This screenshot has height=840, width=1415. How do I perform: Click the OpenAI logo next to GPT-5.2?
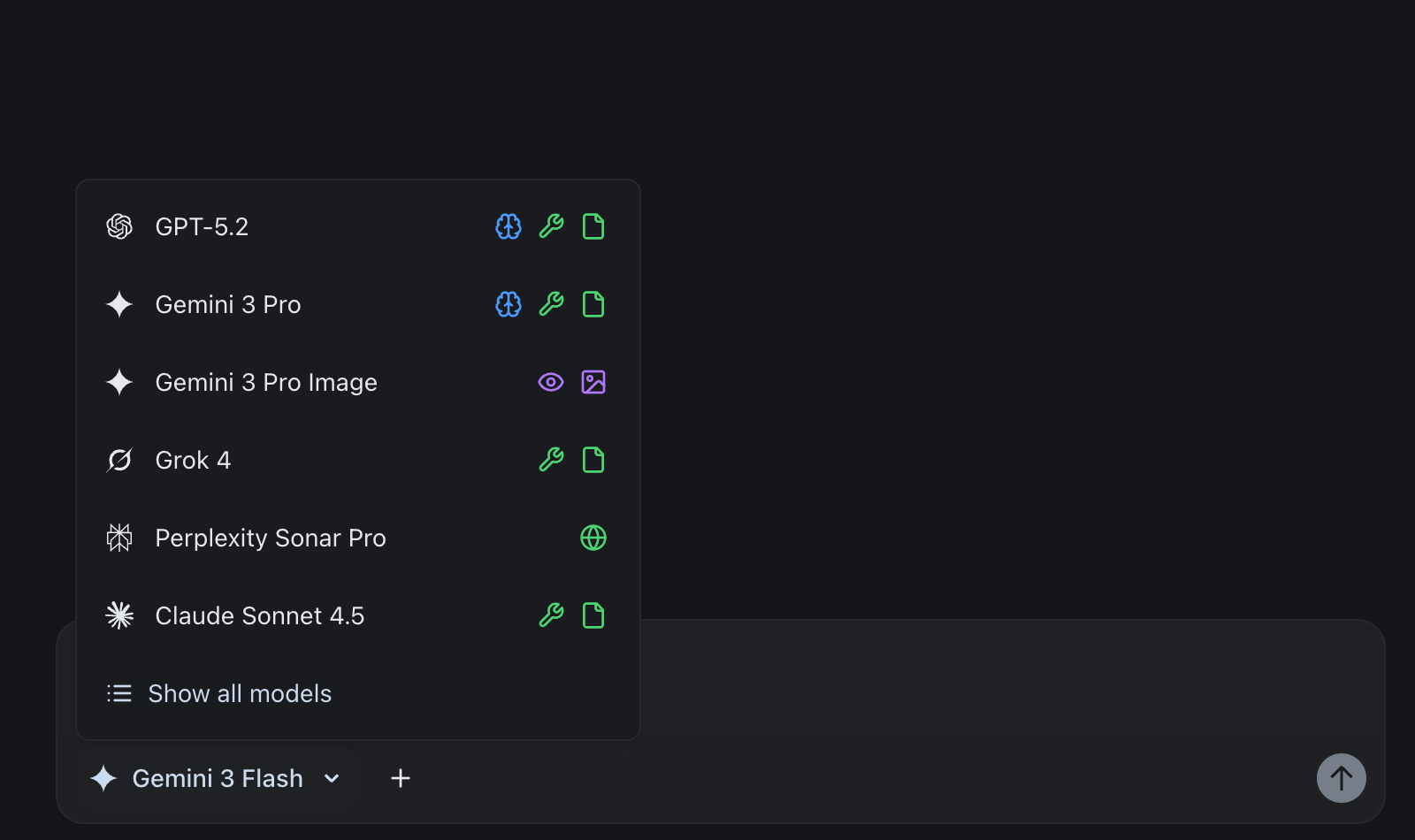click(x=119, y=226)
